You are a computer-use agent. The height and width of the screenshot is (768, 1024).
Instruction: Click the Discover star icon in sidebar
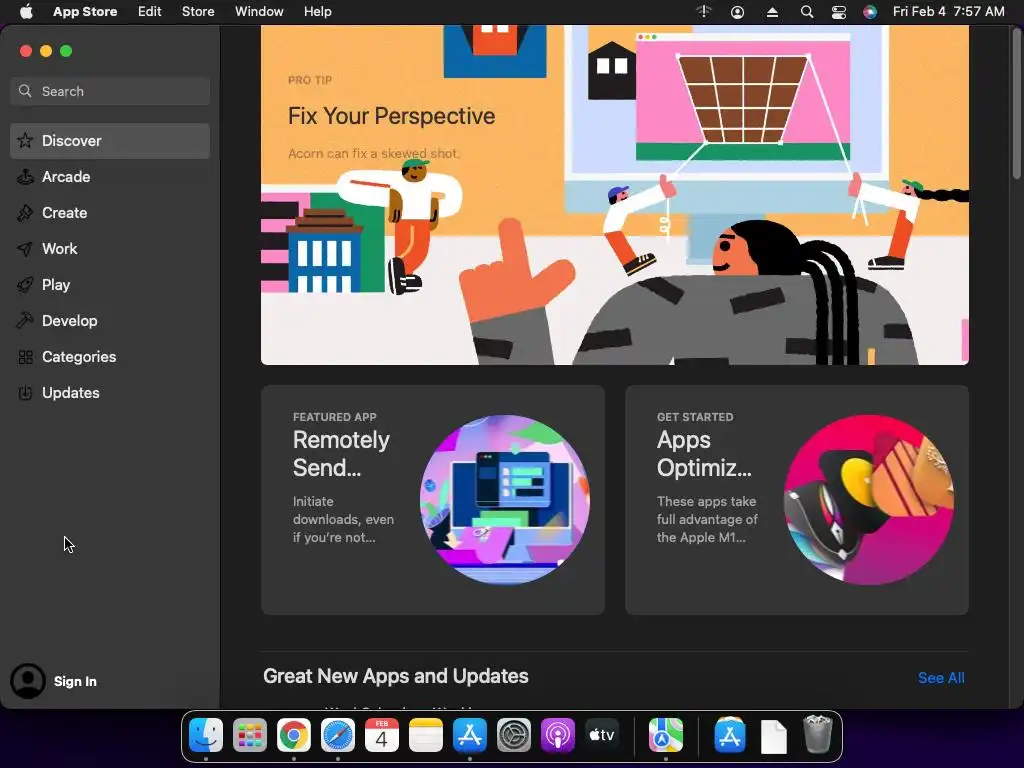[x=25, y=140]
